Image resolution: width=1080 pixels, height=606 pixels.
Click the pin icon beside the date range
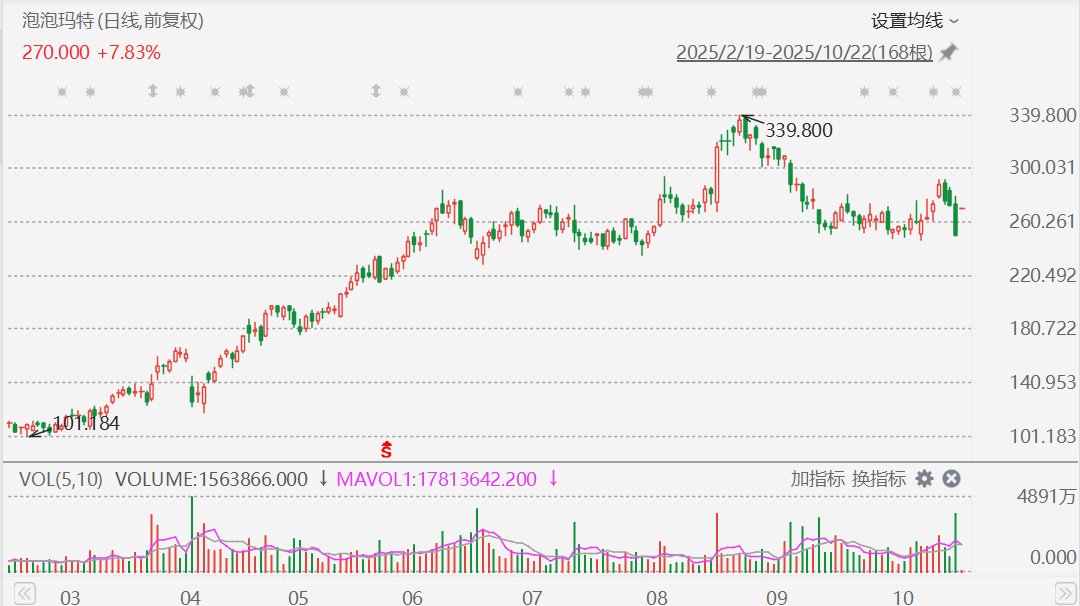(x=948, y=53)
